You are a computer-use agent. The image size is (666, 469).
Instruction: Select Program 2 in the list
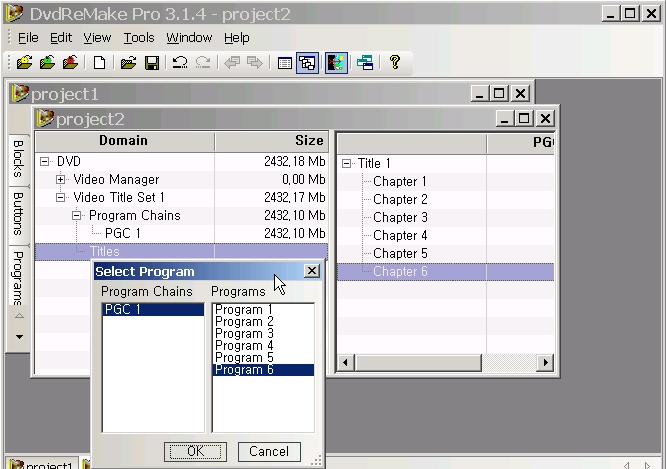[x=263, y=322]
